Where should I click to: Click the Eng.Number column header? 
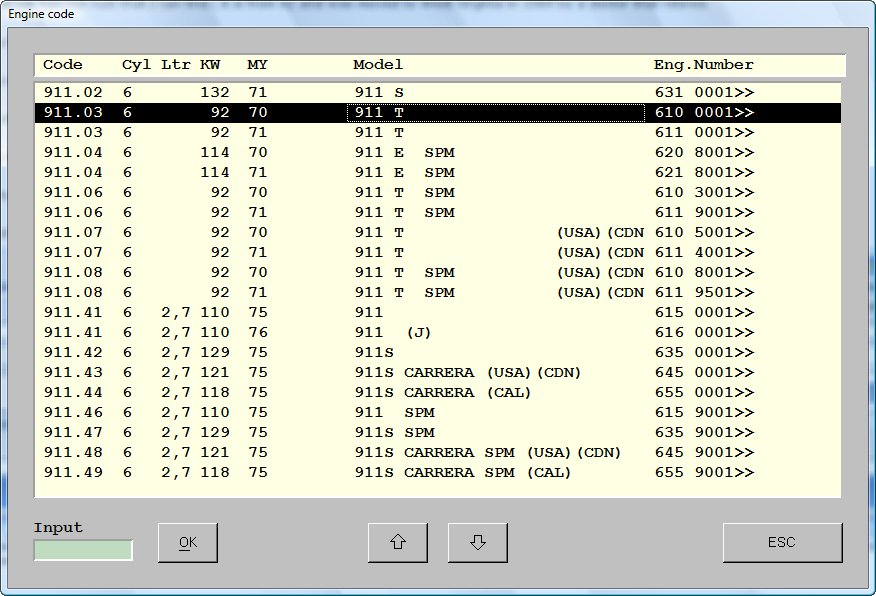704,65
